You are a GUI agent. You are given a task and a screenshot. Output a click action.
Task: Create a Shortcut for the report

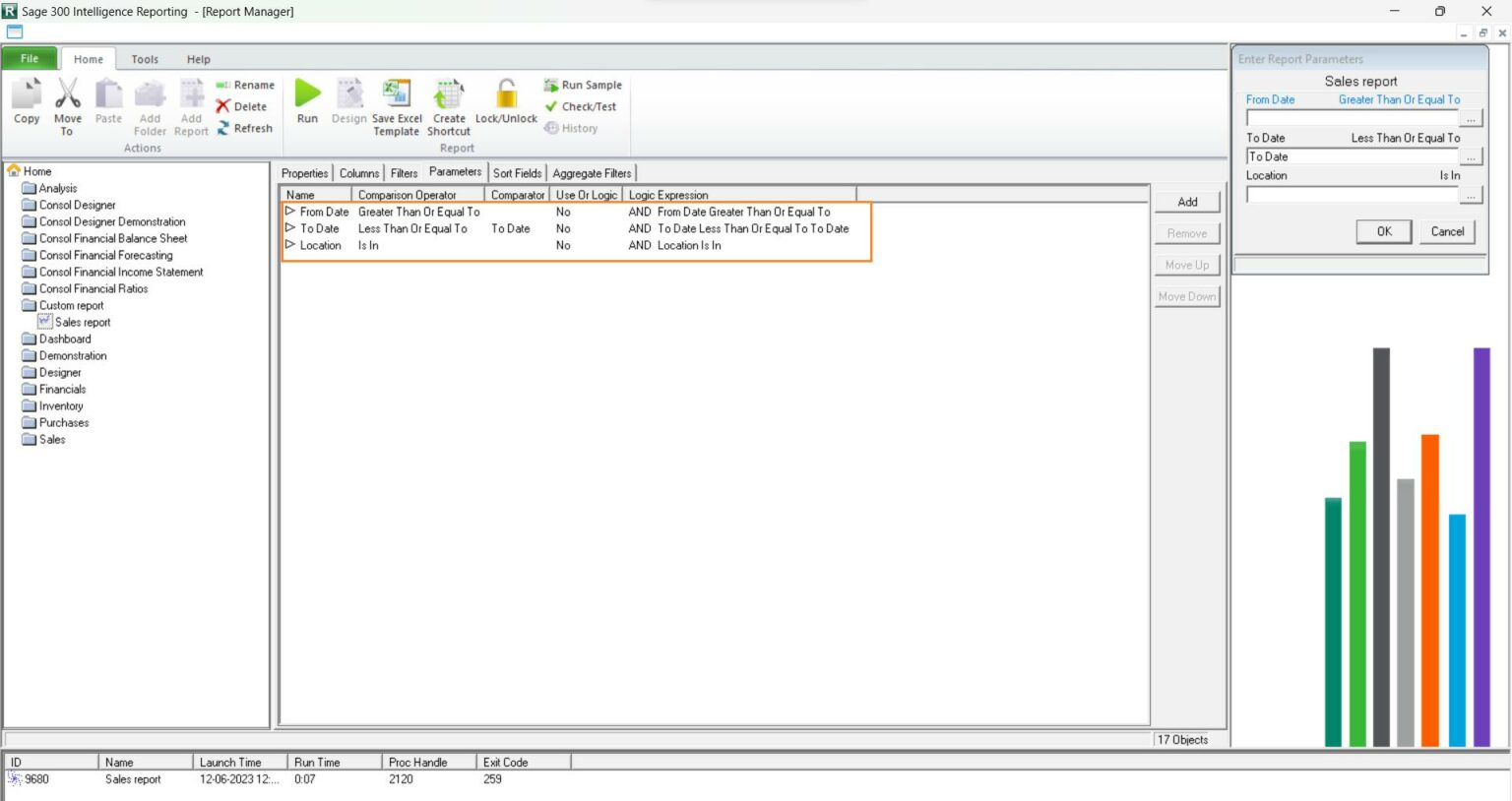[449, 103]
